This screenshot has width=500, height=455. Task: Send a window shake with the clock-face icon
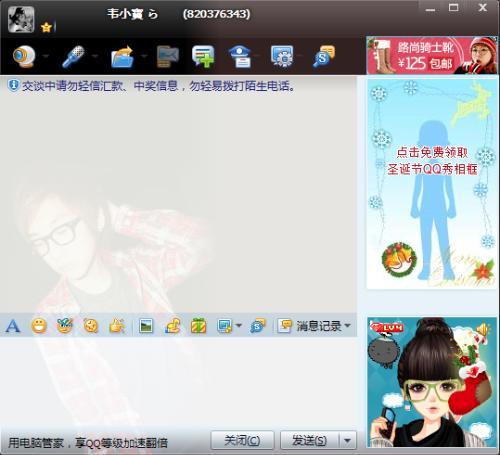pyautogui.click(x=91, y=326)
